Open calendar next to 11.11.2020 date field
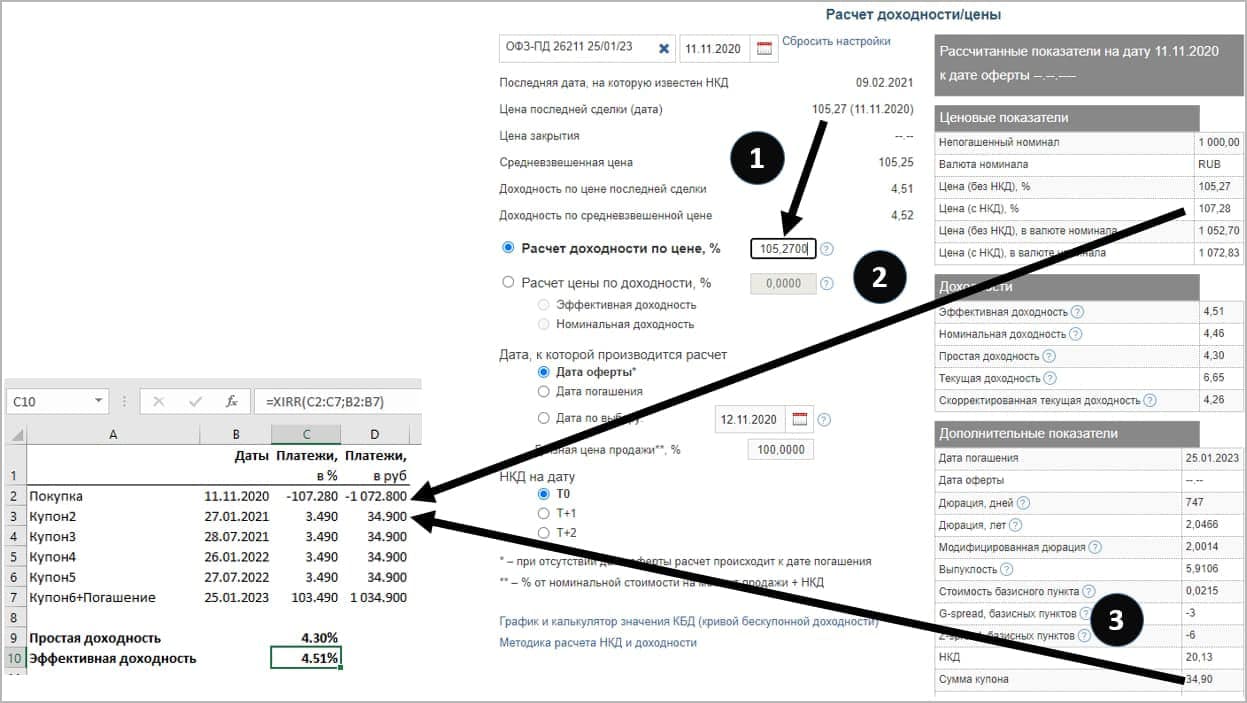Screen dimensions: 1247x703 pos(765,48)
